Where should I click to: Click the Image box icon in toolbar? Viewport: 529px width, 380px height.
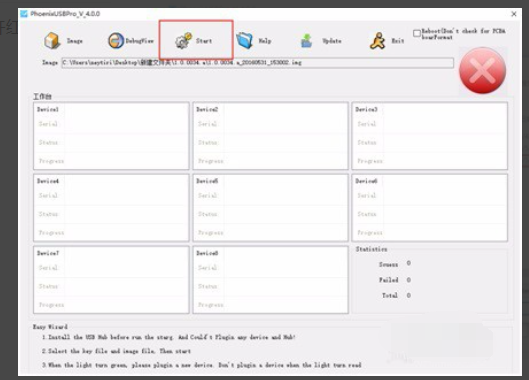point(52,41)
